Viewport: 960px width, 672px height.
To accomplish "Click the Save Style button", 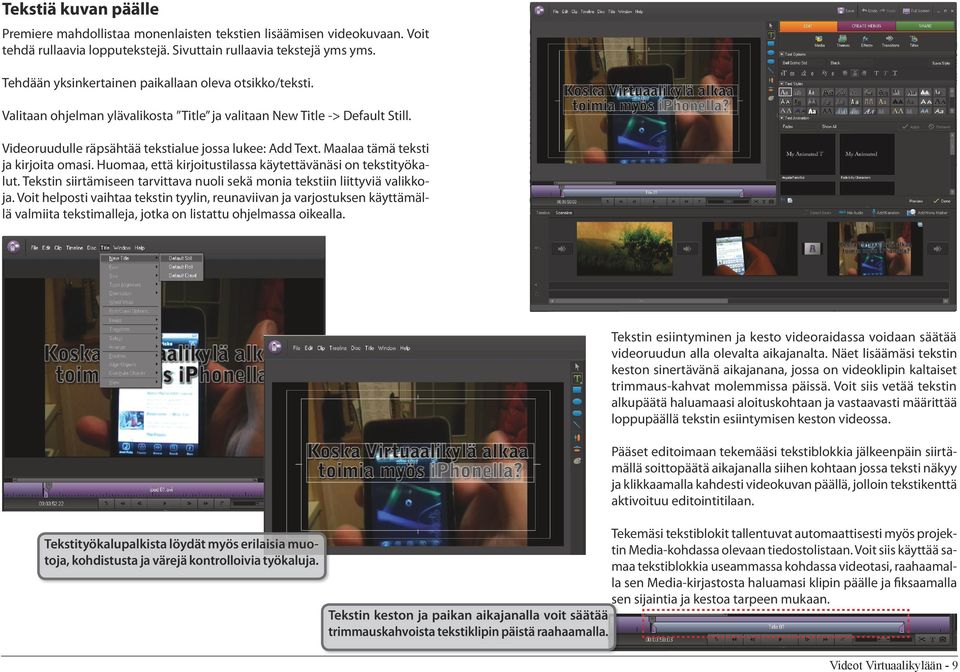I will tap(940, 63).
